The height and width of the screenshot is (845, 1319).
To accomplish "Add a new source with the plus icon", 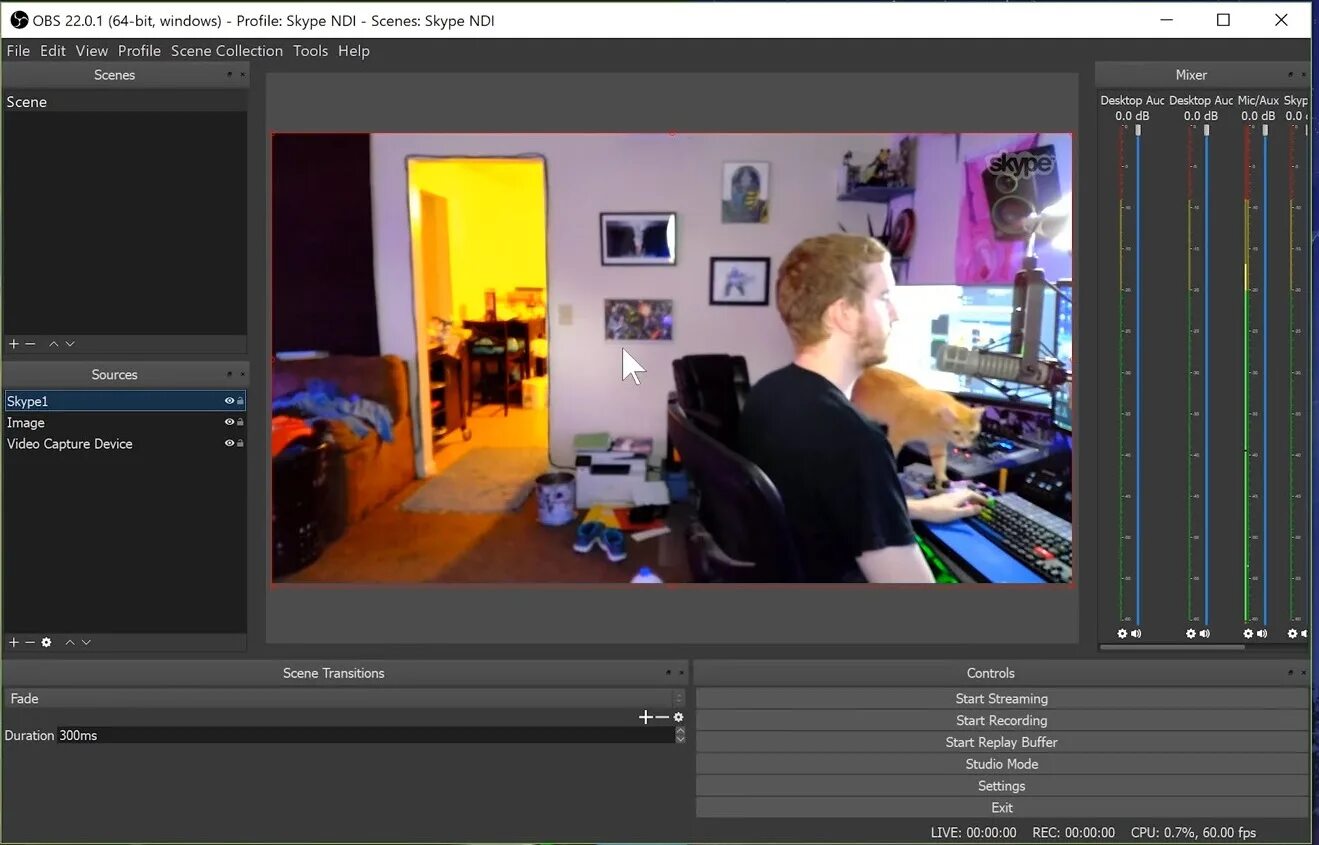I will point(13,642).
